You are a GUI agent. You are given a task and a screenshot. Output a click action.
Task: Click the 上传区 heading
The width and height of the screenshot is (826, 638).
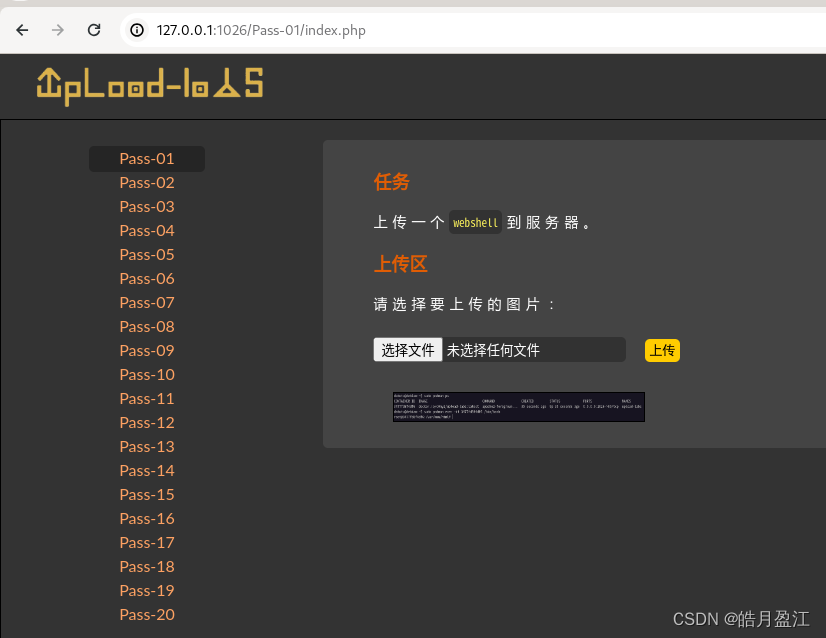tap(400, 263)
